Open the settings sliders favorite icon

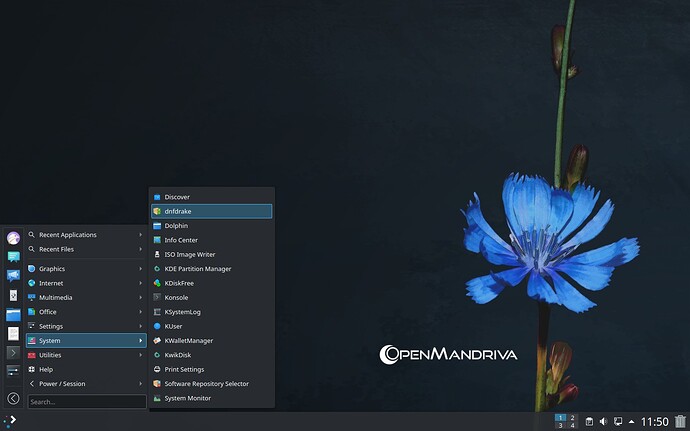13,371
